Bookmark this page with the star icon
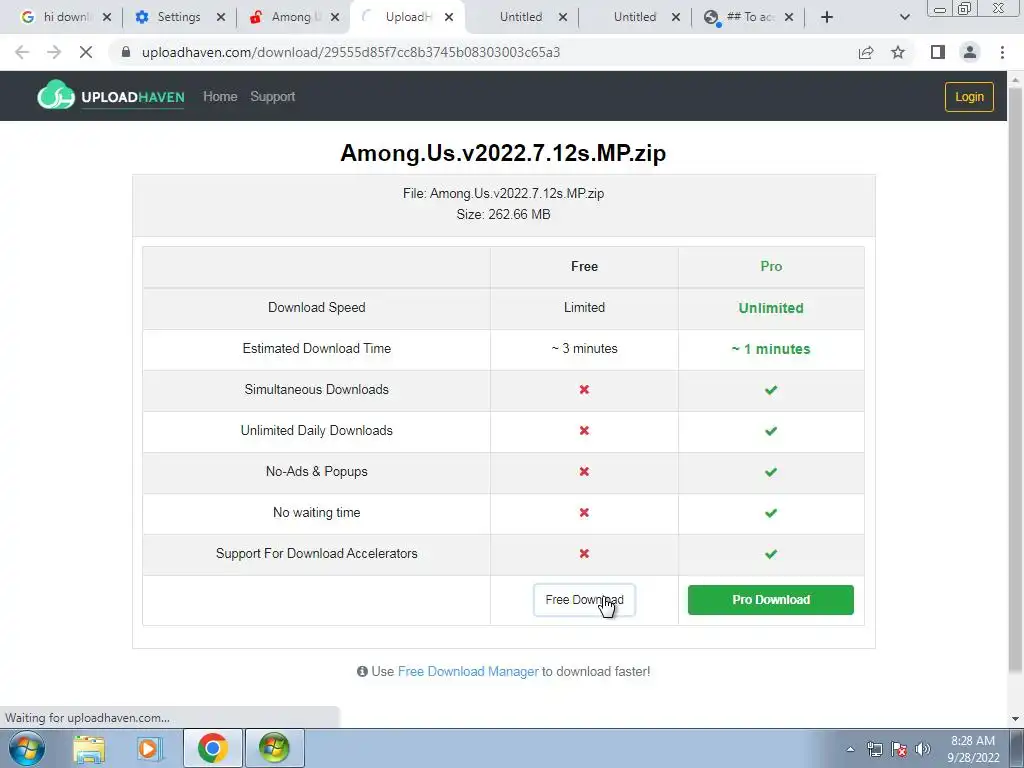 [898, 52]
